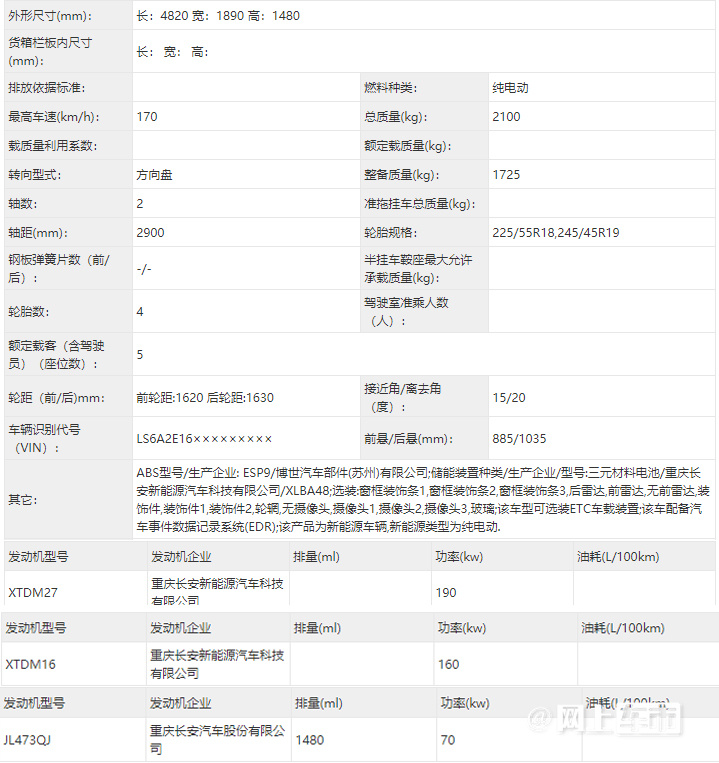Click the 接近角/离去角 label
Viewport: 719px width, 763px height.
pos(402,398)
